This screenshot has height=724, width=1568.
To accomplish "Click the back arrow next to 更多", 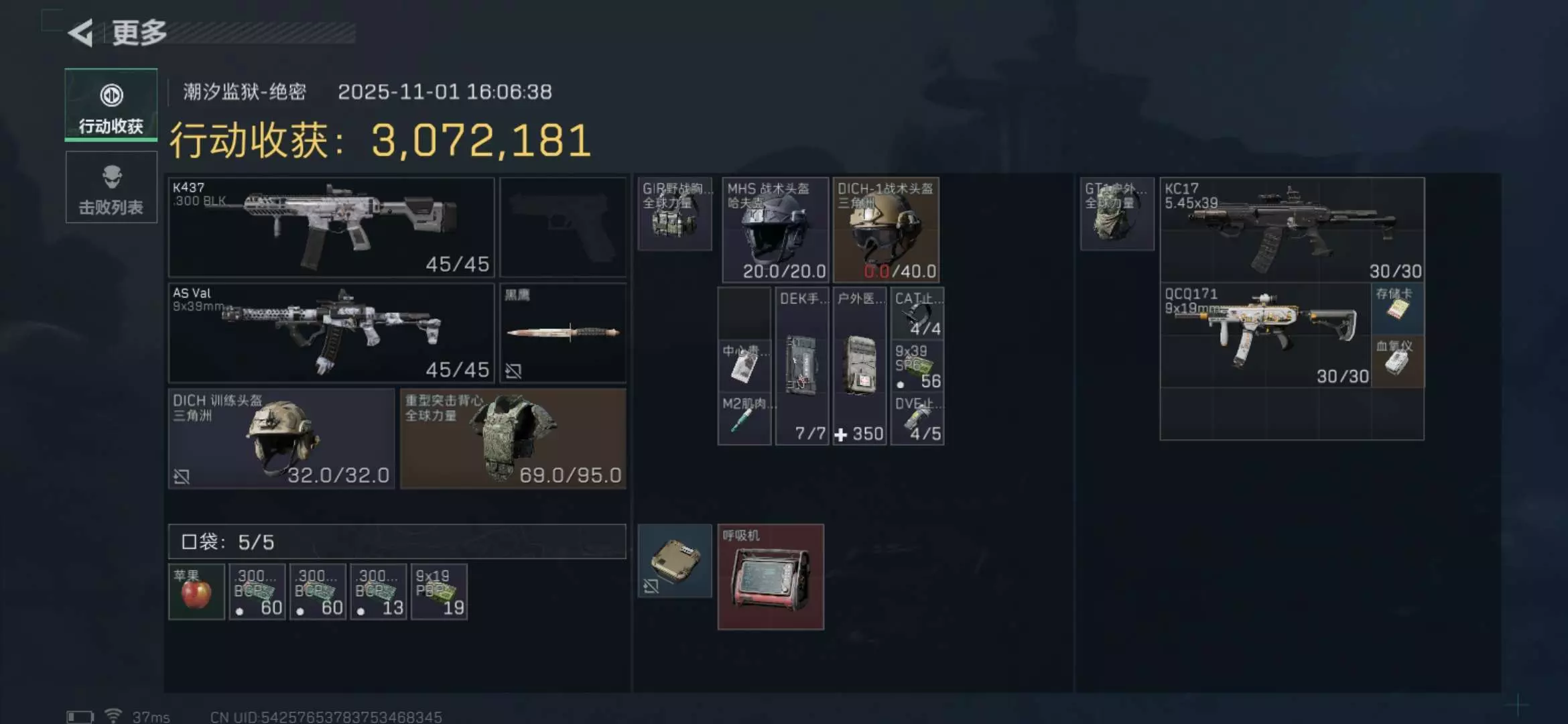I will pos(81,32).
